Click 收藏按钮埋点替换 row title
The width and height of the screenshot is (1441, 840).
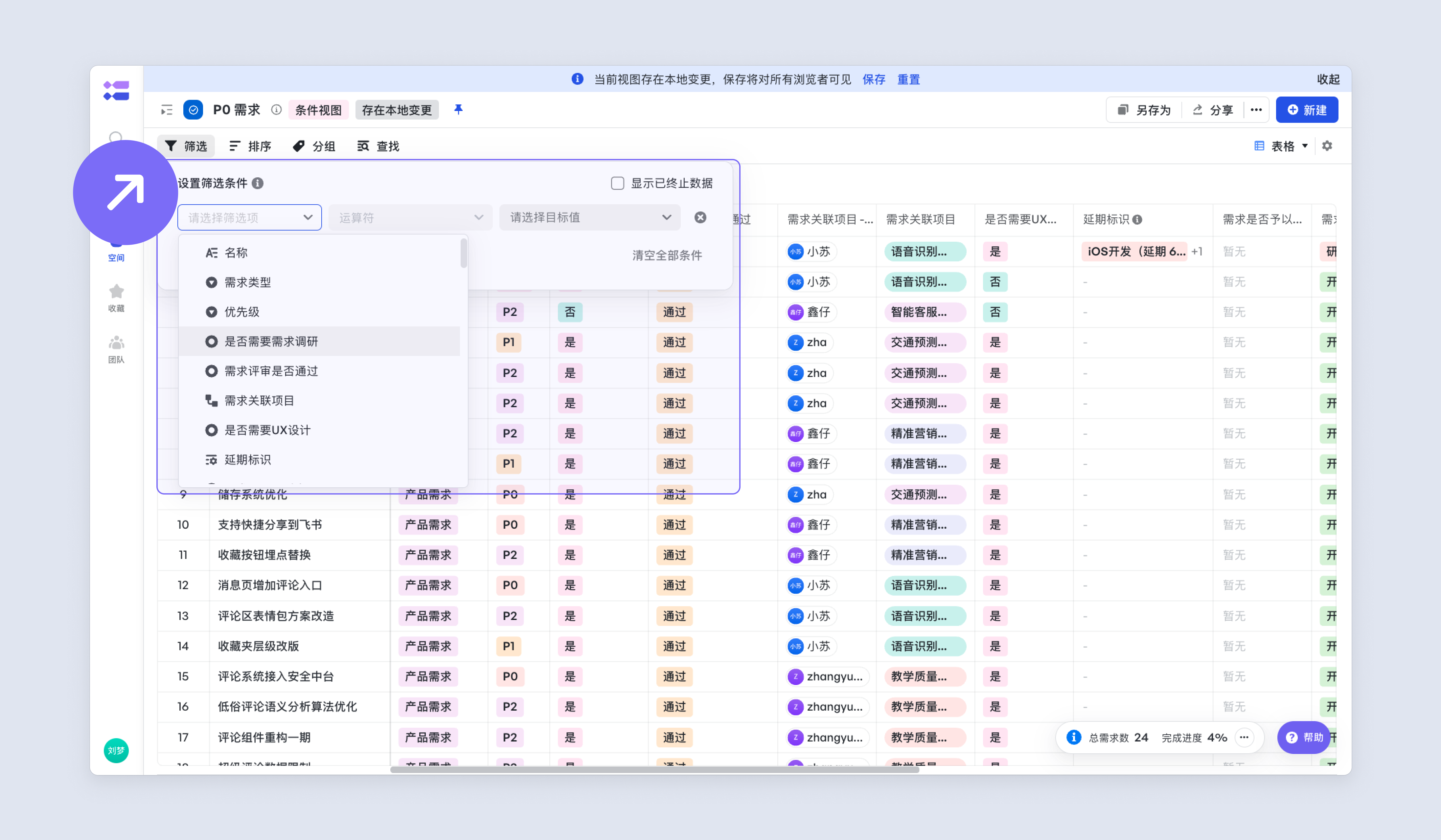[264, 555]
